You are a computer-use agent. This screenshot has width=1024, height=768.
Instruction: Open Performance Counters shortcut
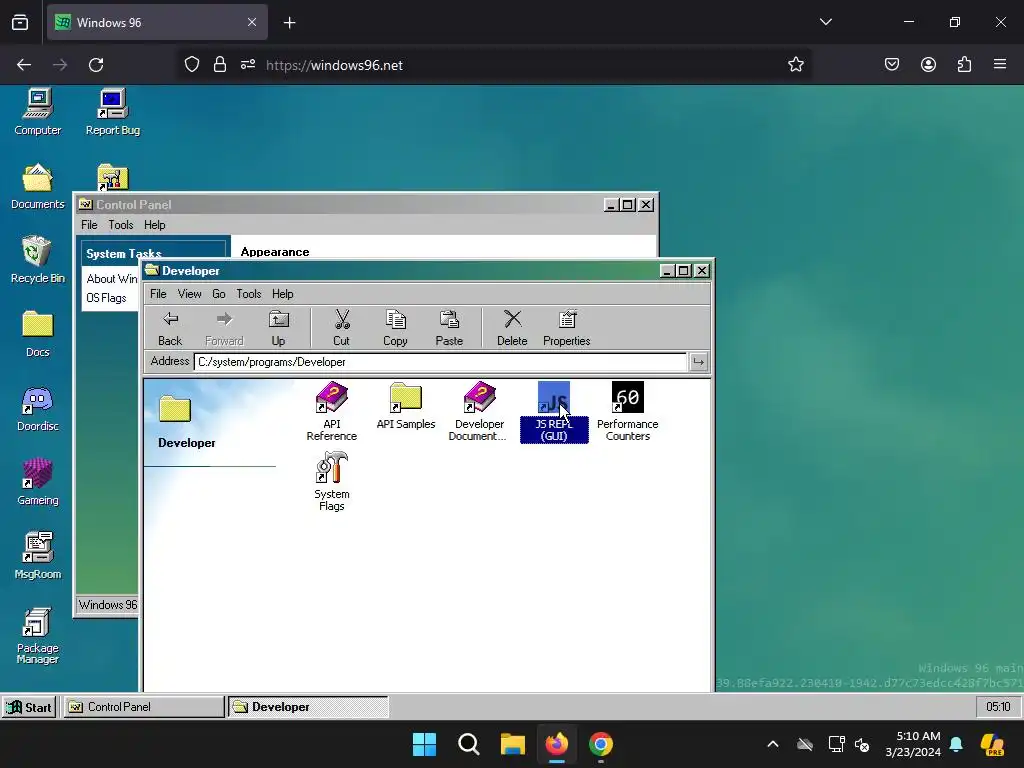[628, 411]
